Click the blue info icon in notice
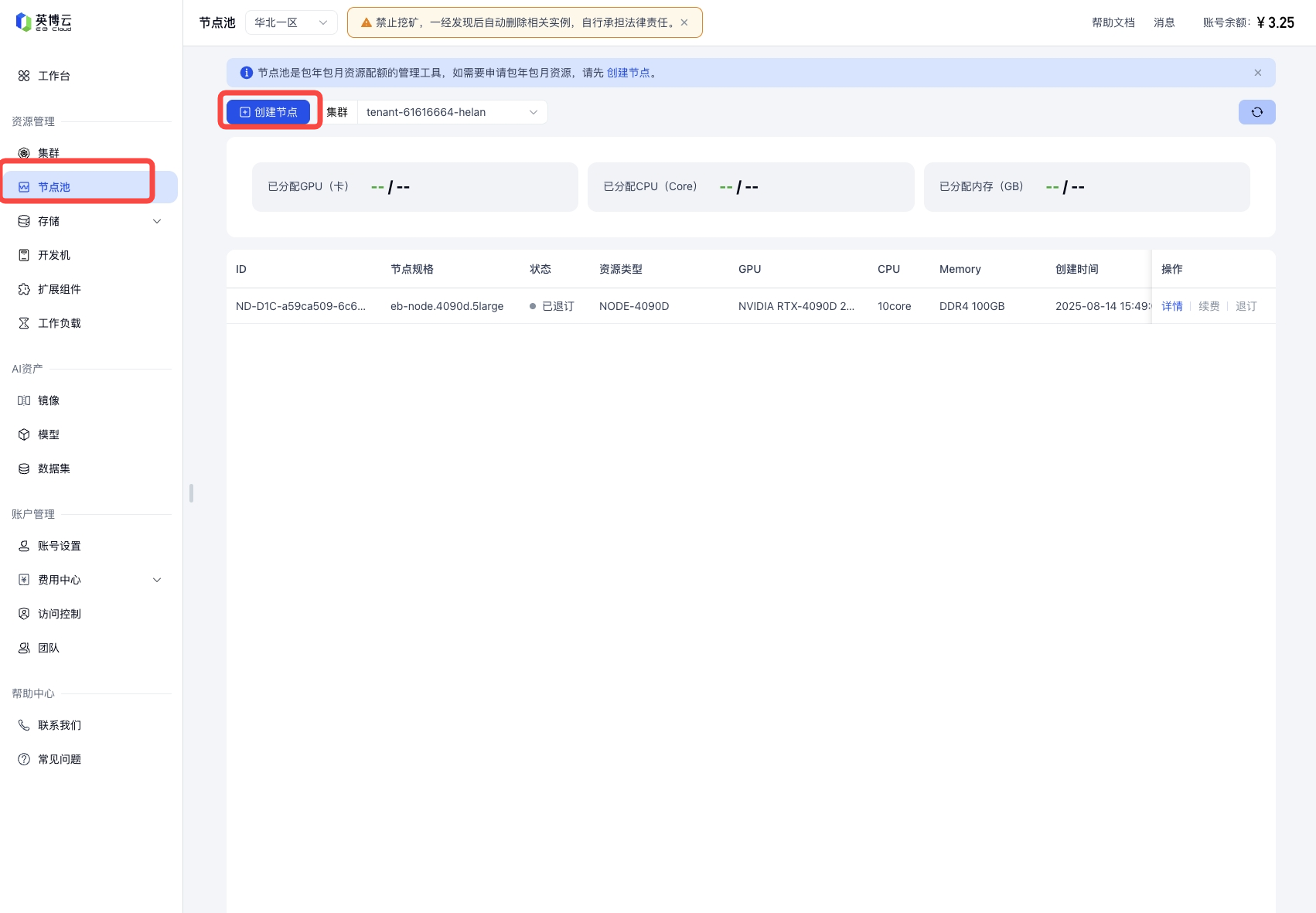Screen dimensions: 1316x913 (247, 73)
